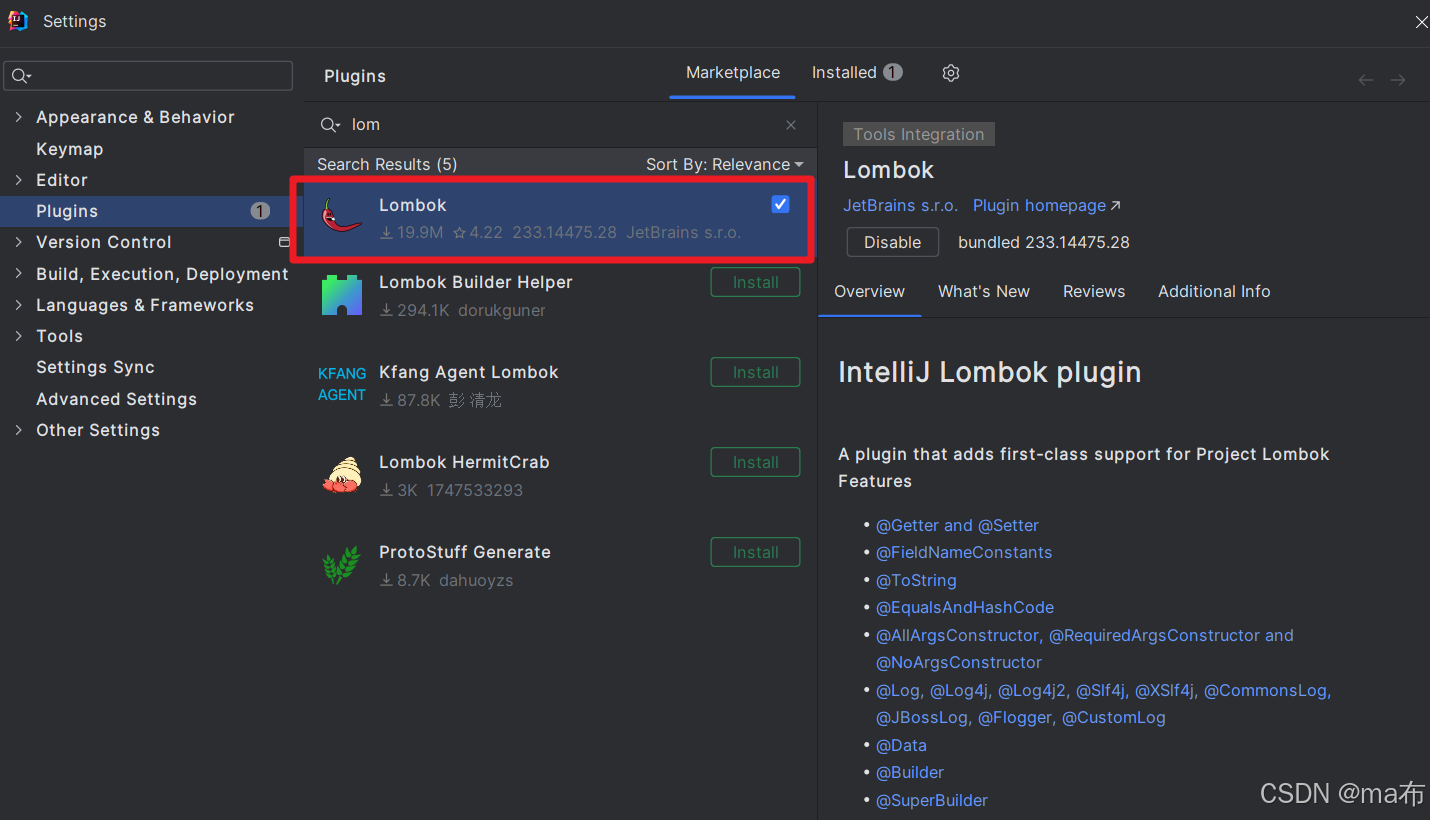
Task: Click the Lombok Builder Helper plugin icon
Action: [342, 295]
